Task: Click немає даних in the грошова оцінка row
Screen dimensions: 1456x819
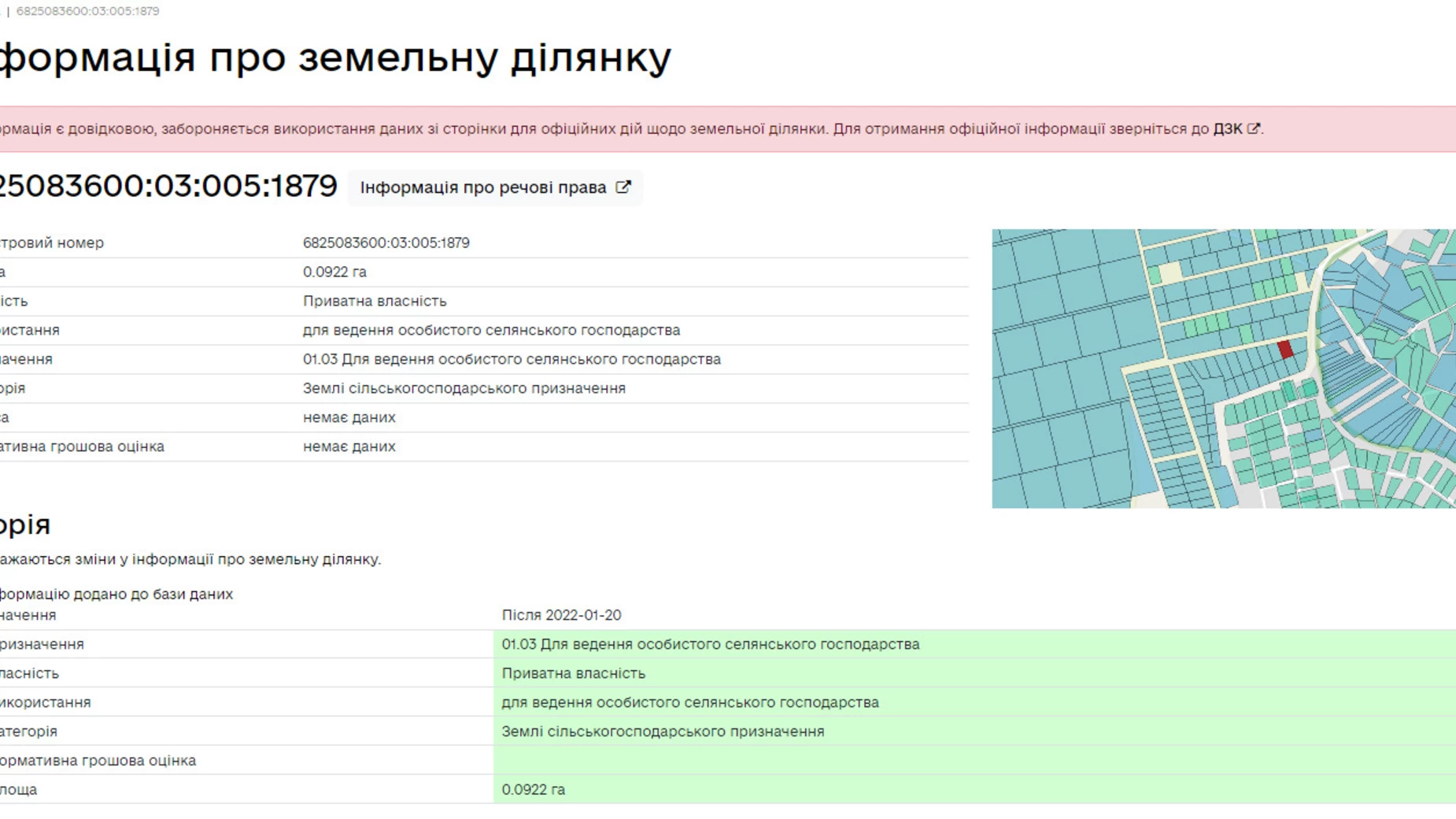Action: [349, 447]
